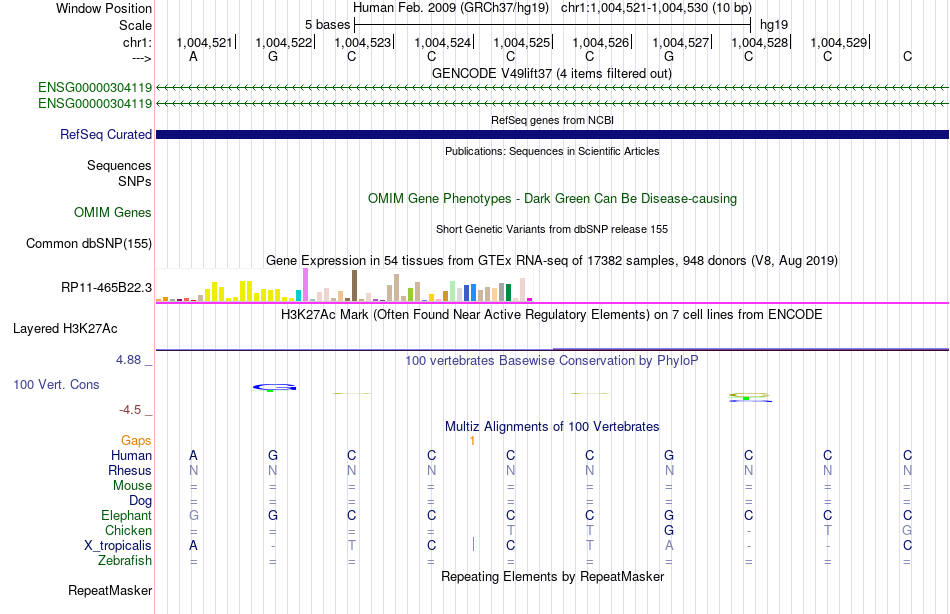Open Publications: Sequences in Scientific Articles title
Viewport: 950px width, 614px height.
pos(552,151)
